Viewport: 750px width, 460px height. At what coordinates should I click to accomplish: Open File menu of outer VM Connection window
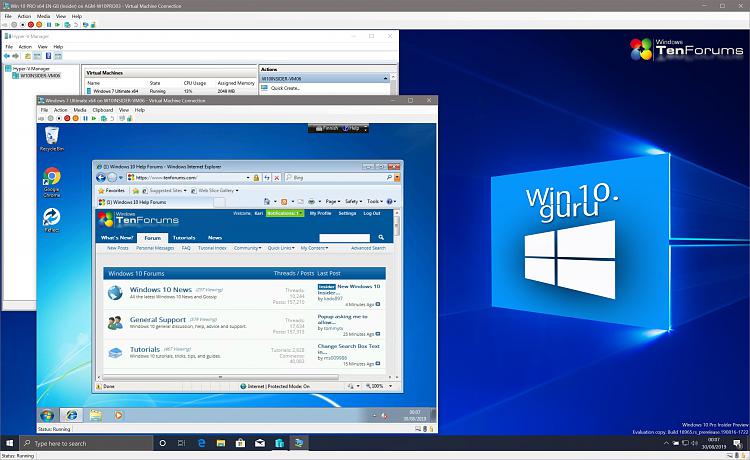[8, 16]
